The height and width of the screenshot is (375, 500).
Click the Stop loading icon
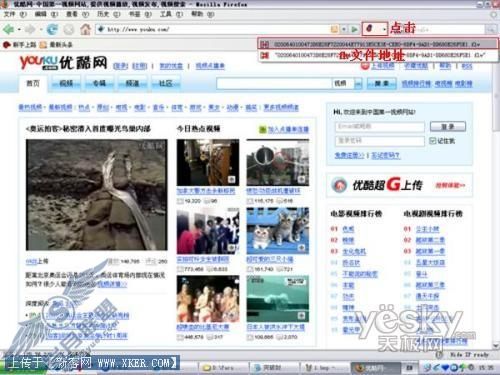pos(69,30)
